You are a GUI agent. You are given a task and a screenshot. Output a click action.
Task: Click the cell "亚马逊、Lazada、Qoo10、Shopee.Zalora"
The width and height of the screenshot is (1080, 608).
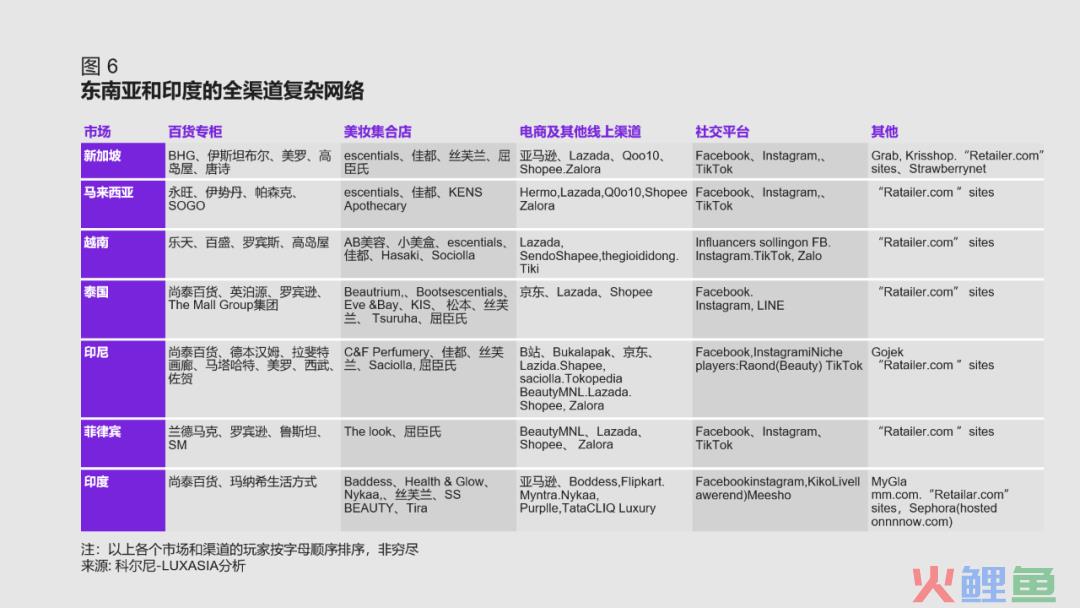pyautogui.click(x=604, y=160)
